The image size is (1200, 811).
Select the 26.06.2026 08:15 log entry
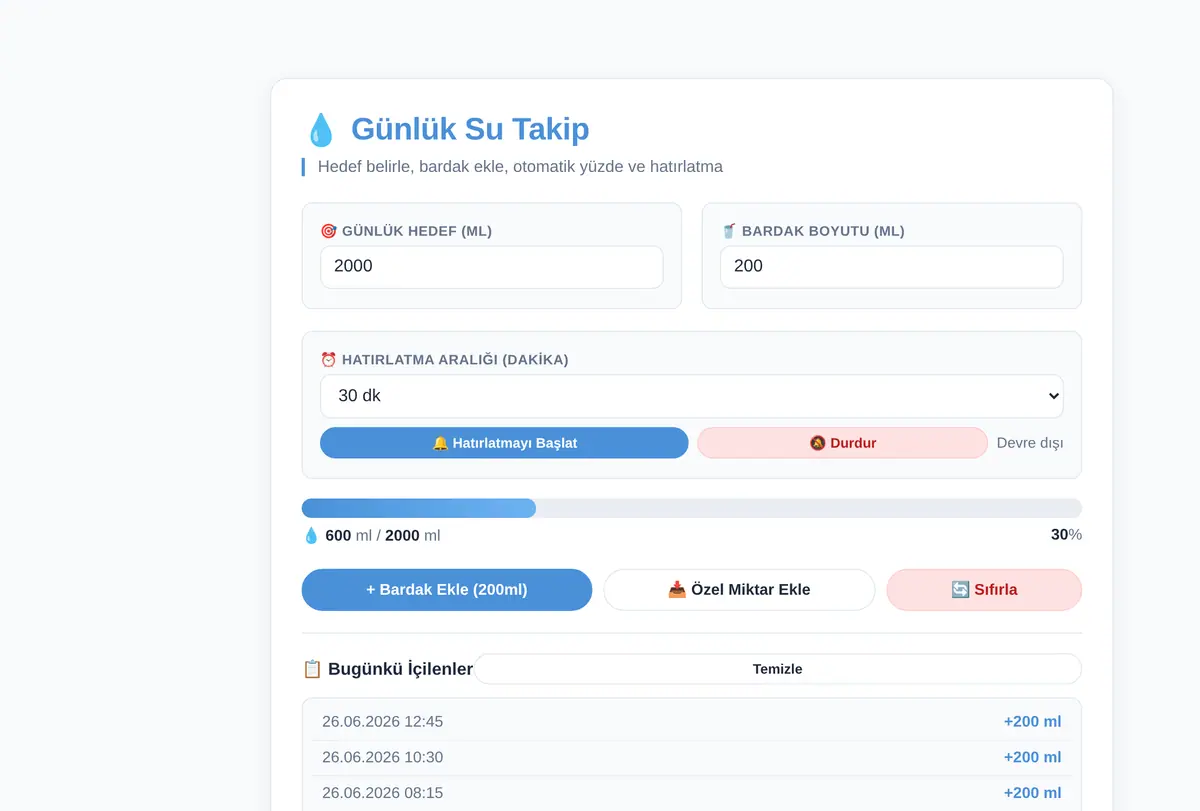click(x=692, y=793)
